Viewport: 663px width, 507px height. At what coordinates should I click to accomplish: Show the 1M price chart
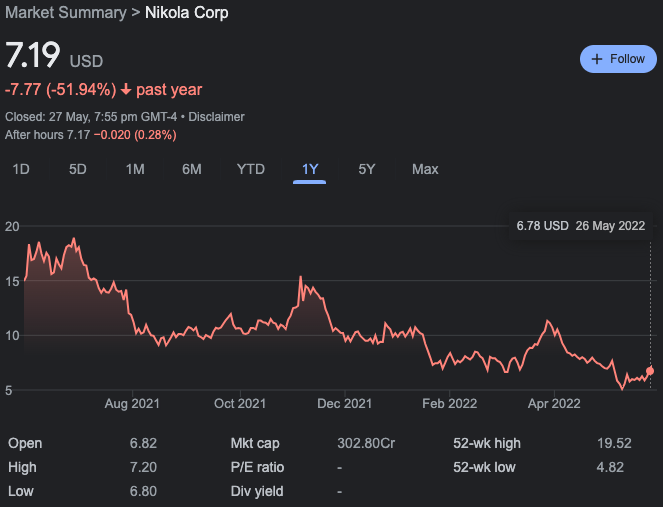tap(135, 169)
